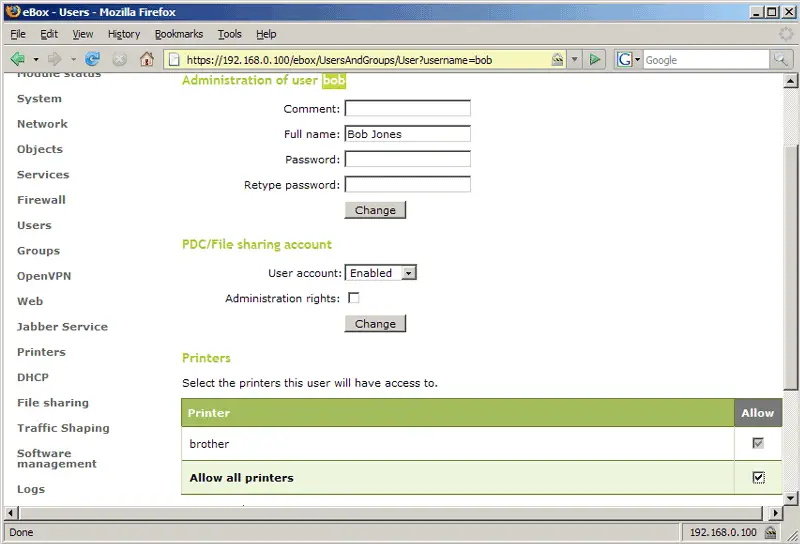Click the vertical scrollbar up arrow
Screen dimensions: 800x544
pyautogui.click(x=790, y=81)
